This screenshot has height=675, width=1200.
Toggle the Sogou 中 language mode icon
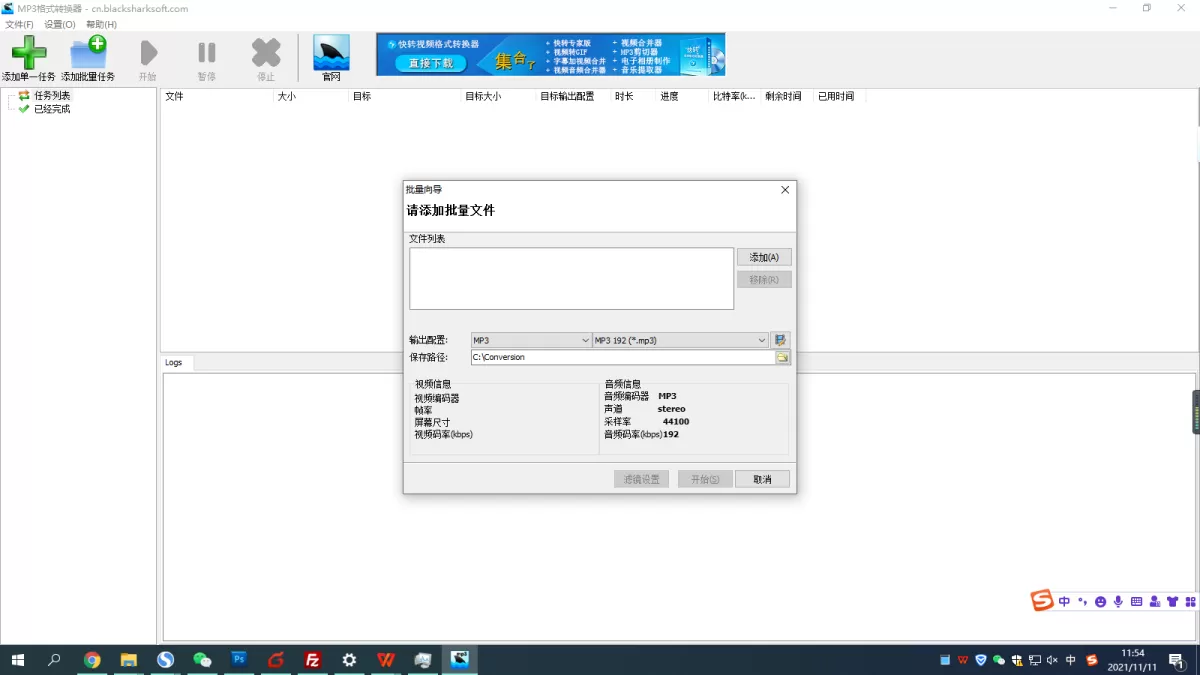(x=1064, y=602)
